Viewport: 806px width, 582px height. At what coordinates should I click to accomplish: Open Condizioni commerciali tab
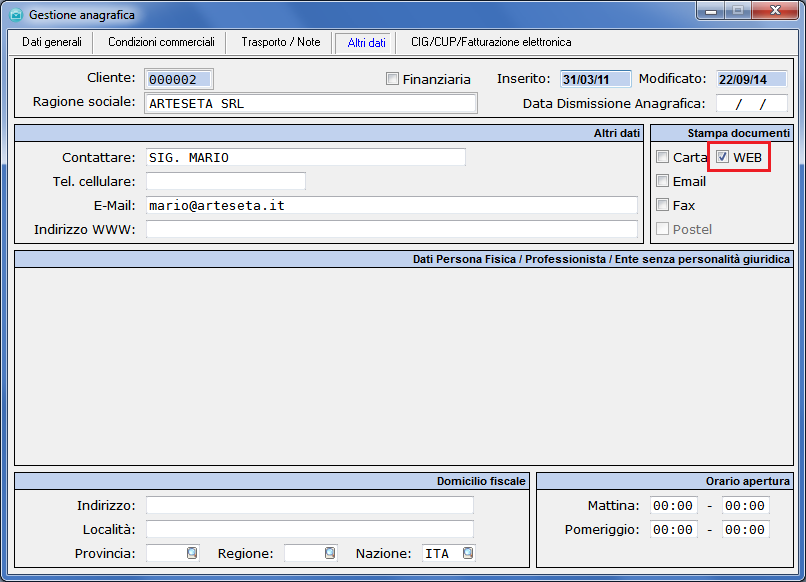tap(161, 42)
